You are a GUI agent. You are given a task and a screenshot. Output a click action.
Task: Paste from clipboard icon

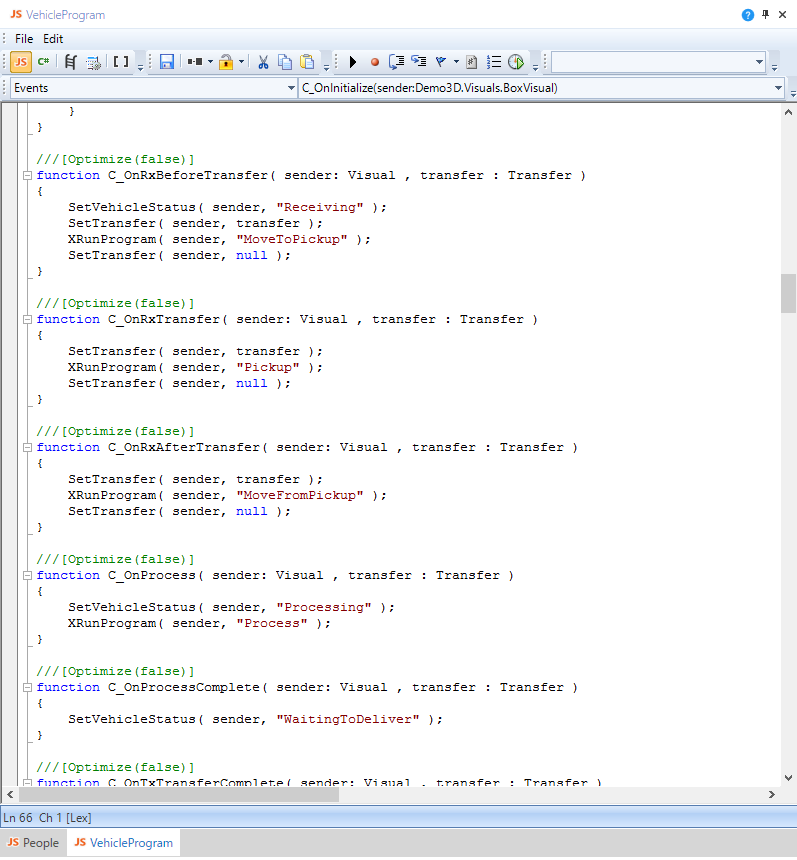[x=308, y=62]
